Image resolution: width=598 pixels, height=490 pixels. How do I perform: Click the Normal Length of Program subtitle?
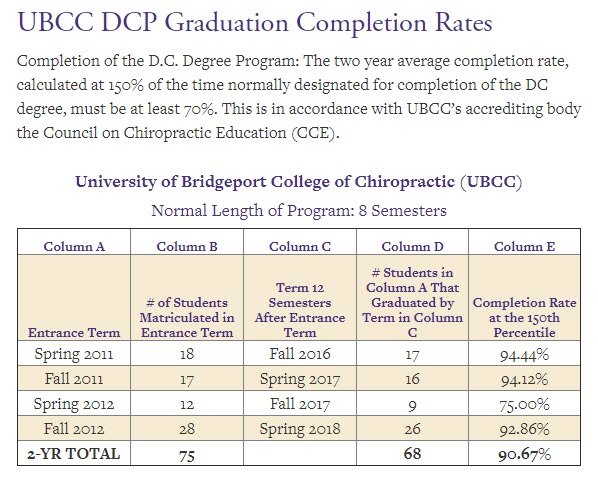pyautogui.click(x=299, y=210)
